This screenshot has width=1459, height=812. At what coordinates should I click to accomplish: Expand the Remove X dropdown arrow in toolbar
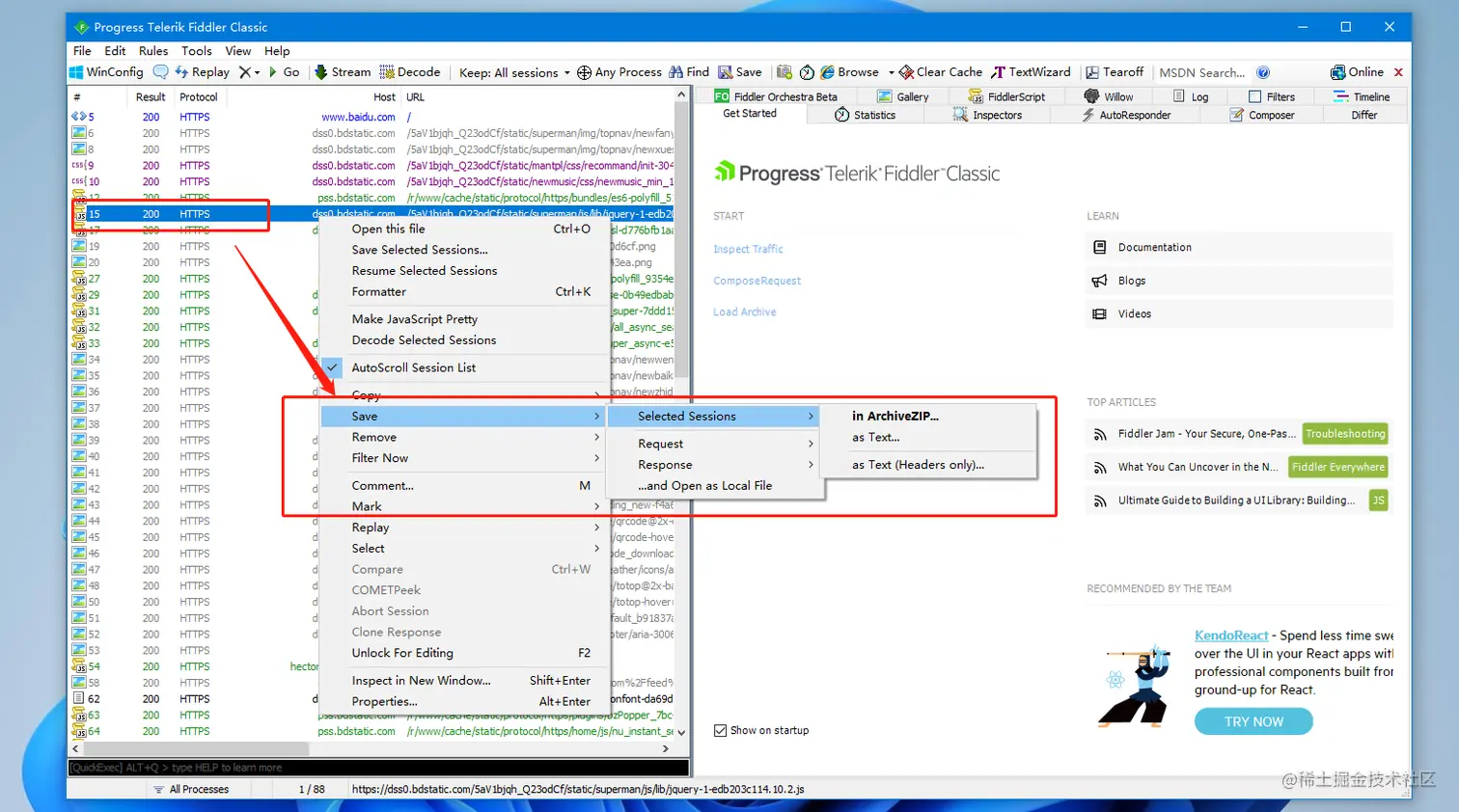pyautogui.click(x=258, y=73)
